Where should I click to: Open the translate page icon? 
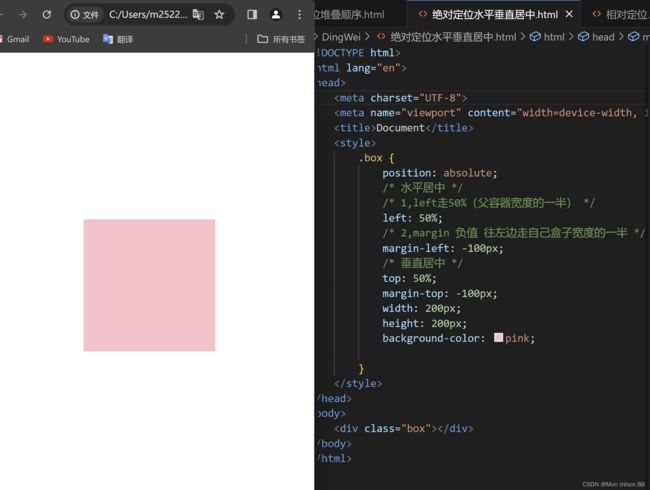tap(198, 15)
